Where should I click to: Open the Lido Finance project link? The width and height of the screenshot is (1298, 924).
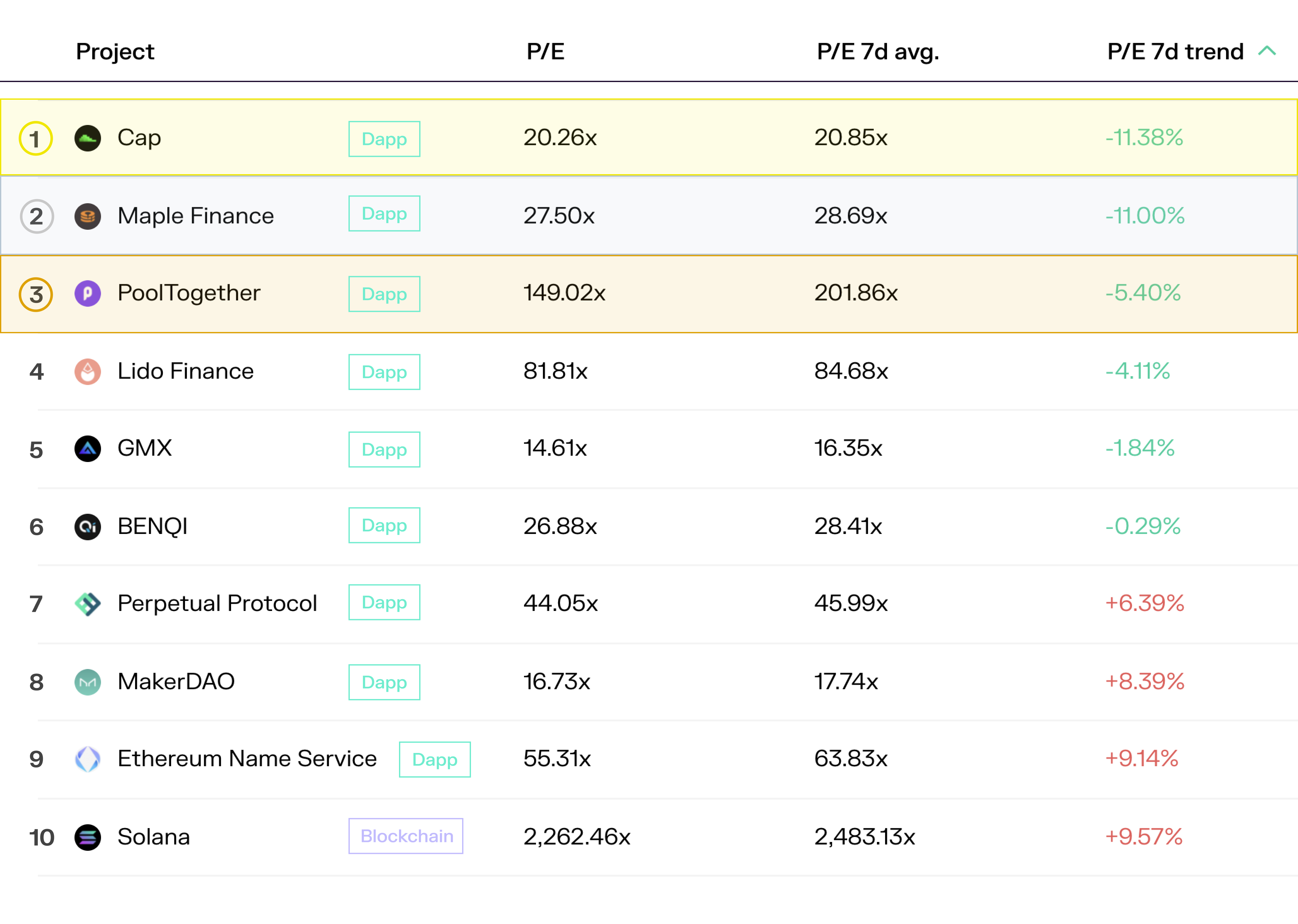pyautogui.click(x=186, y=371)
